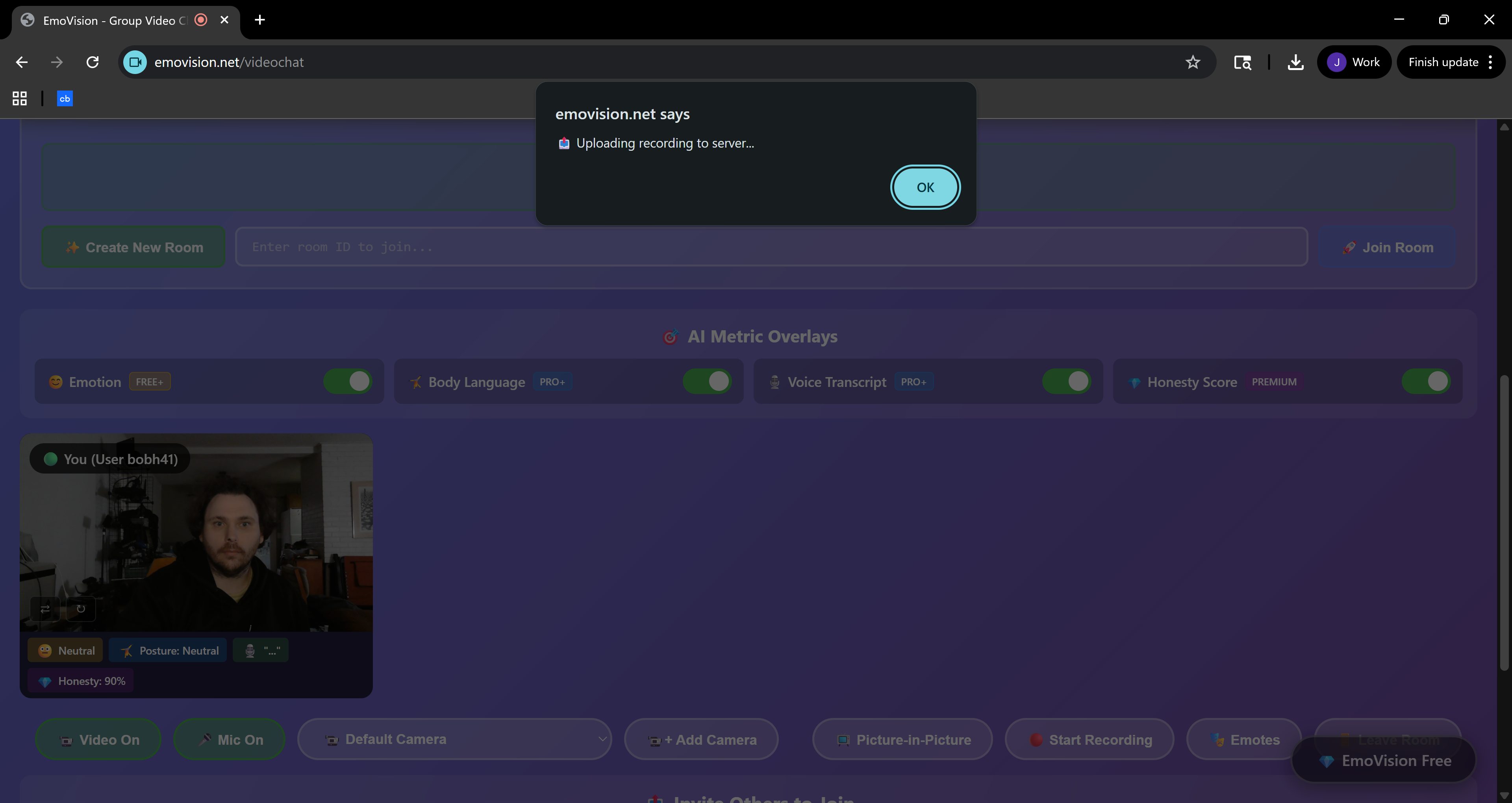Open the Default Camera dropdown

pos(454,739)
